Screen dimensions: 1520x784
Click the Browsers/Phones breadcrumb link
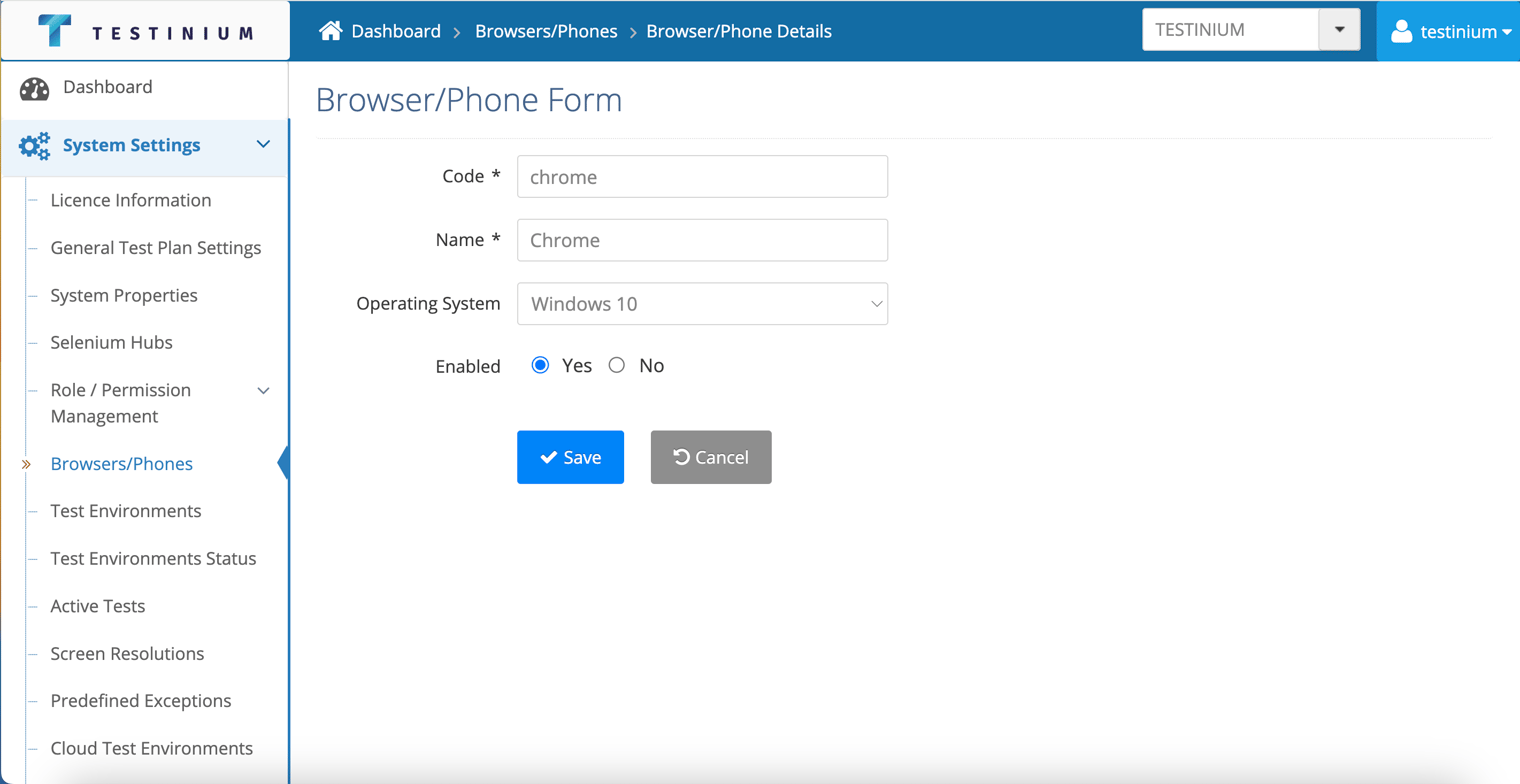point(548,31)
